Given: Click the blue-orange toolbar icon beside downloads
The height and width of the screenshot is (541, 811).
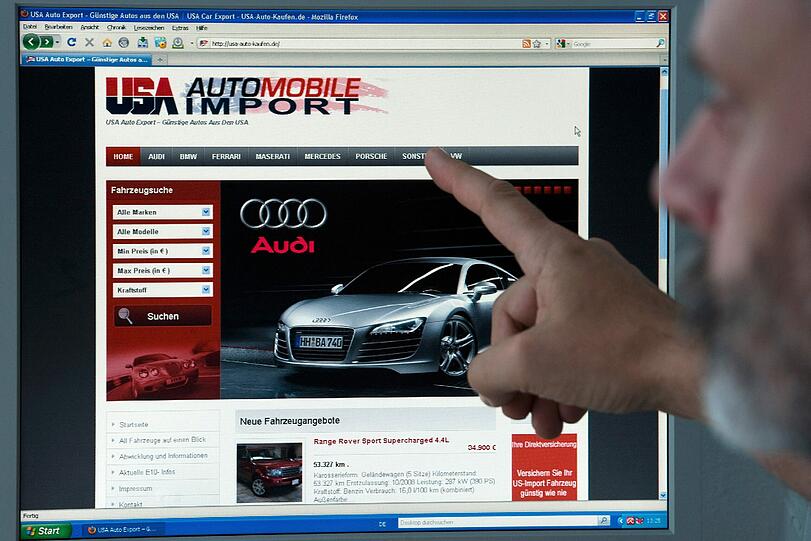Looking at the screenshot, I should point(160,43).
